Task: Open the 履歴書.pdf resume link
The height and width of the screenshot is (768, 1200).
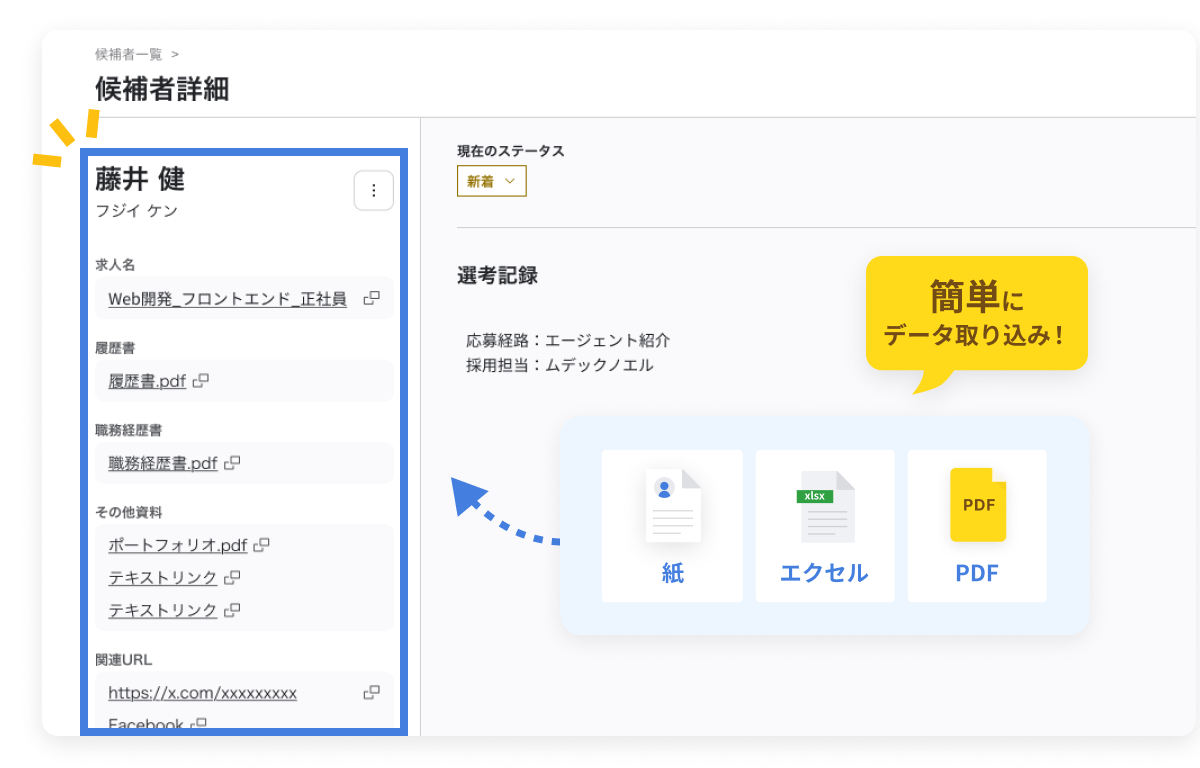Action: [147, 381]
